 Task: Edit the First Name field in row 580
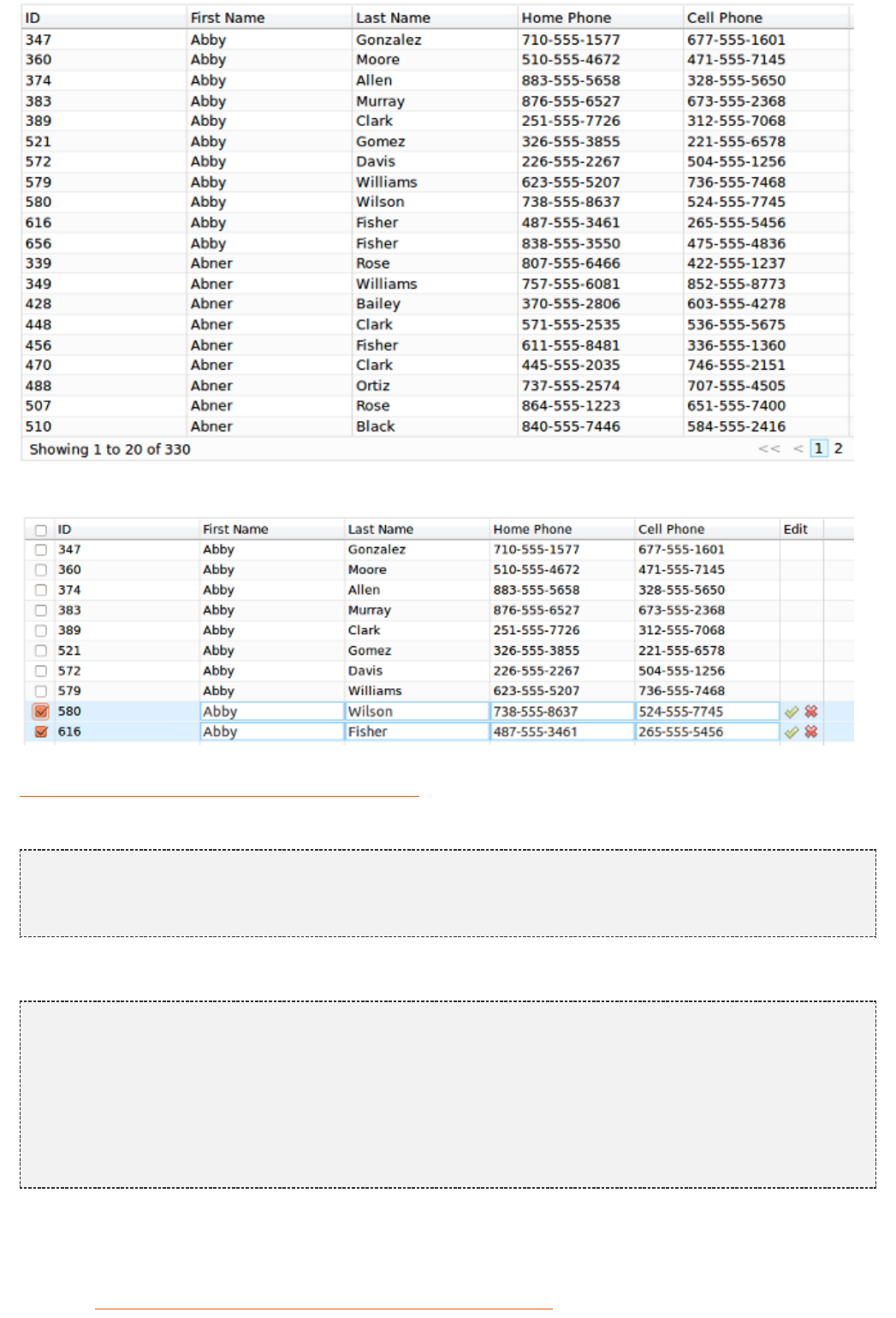click(272, 712)
